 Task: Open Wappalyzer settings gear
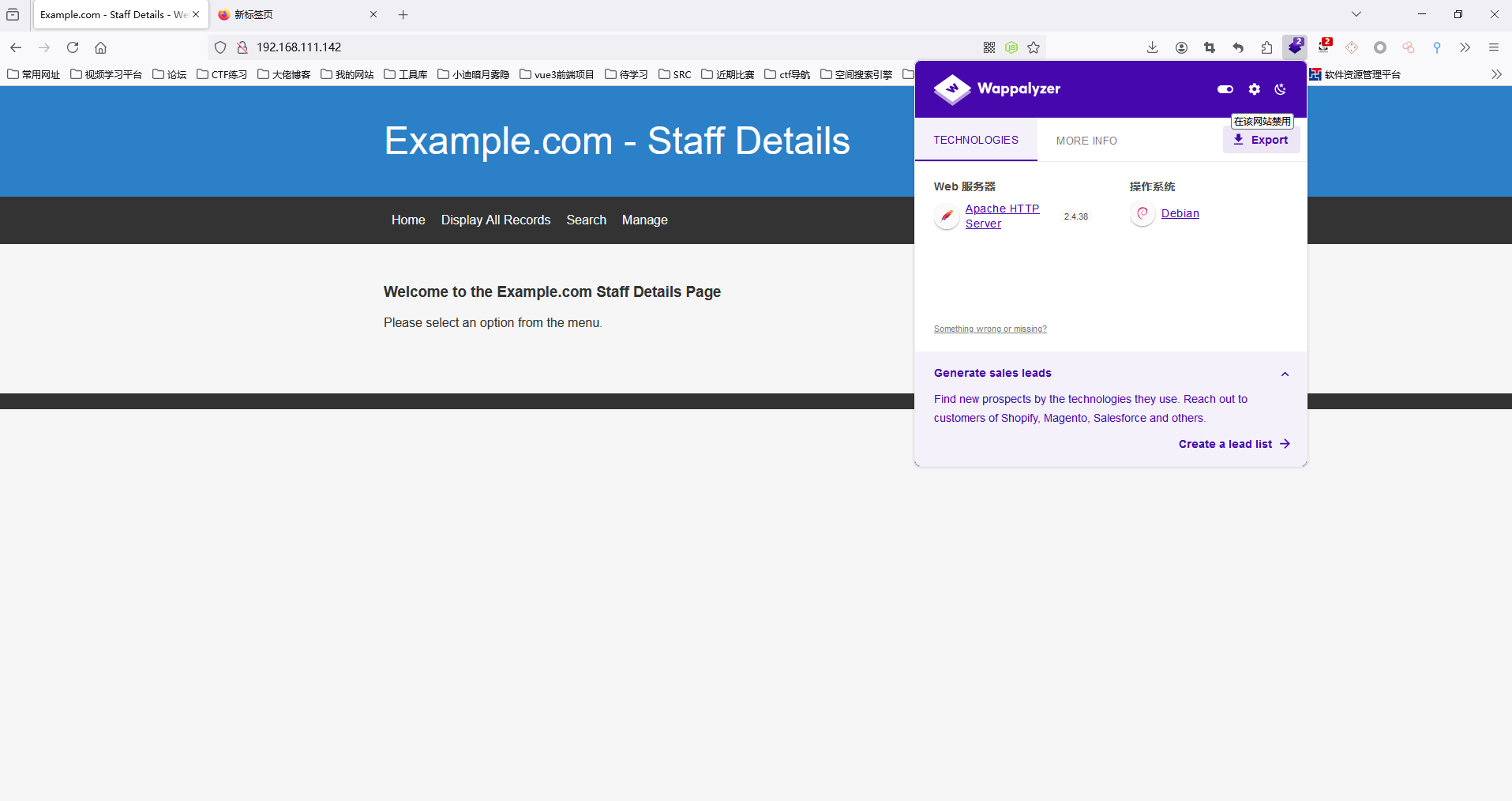point(1255,89)
